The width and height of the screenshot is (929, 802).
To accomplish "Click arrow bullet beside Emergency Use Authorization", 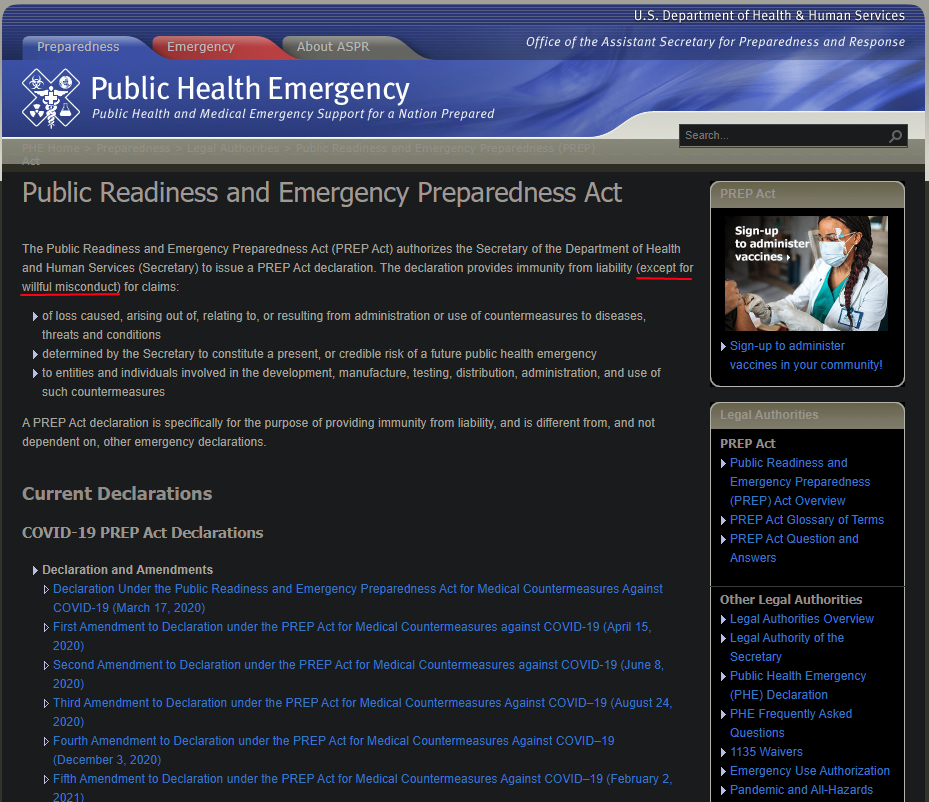I will (x=723, y=772).
